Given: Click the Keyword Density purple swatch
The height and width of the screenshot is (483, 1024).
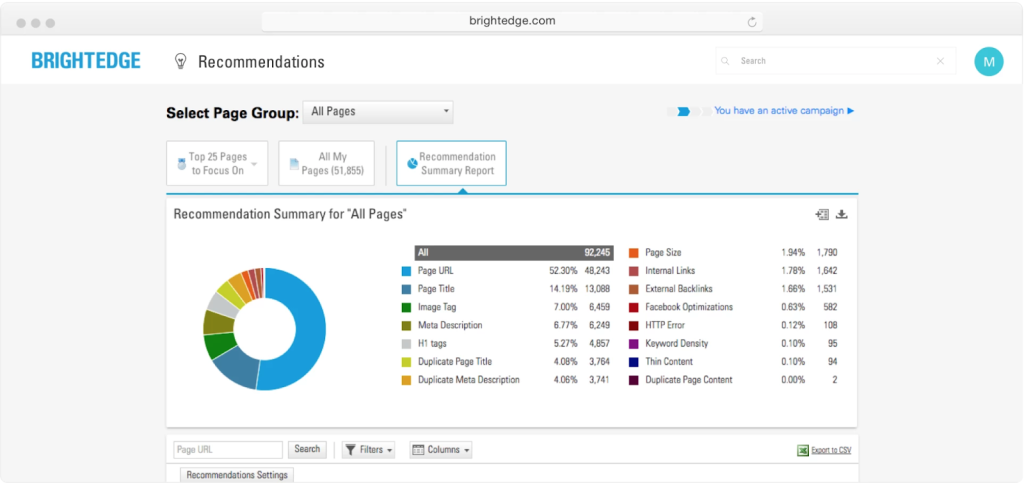Looking at the screenshot, I should 633,343.
